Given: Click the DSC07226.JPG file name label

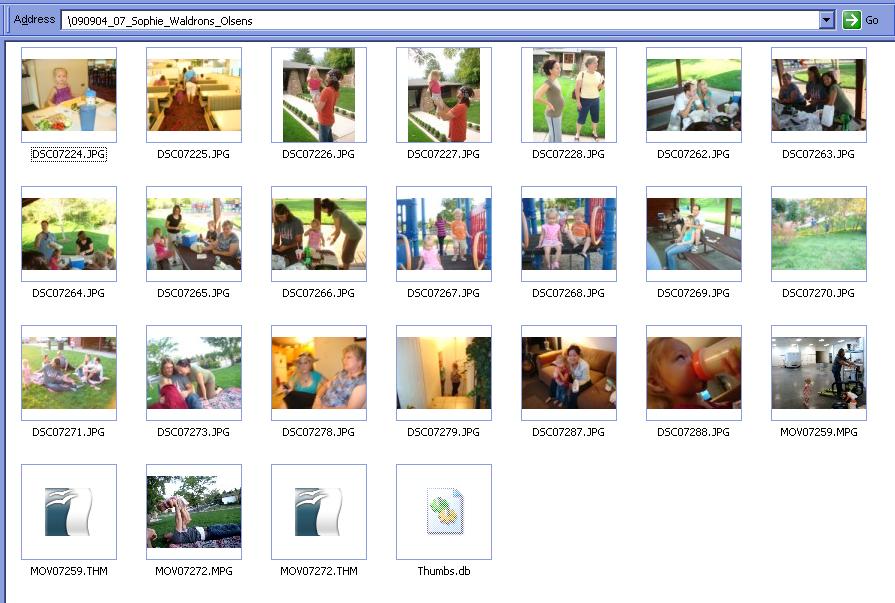Looking at the screenshot, I should (x=319, y=154).
